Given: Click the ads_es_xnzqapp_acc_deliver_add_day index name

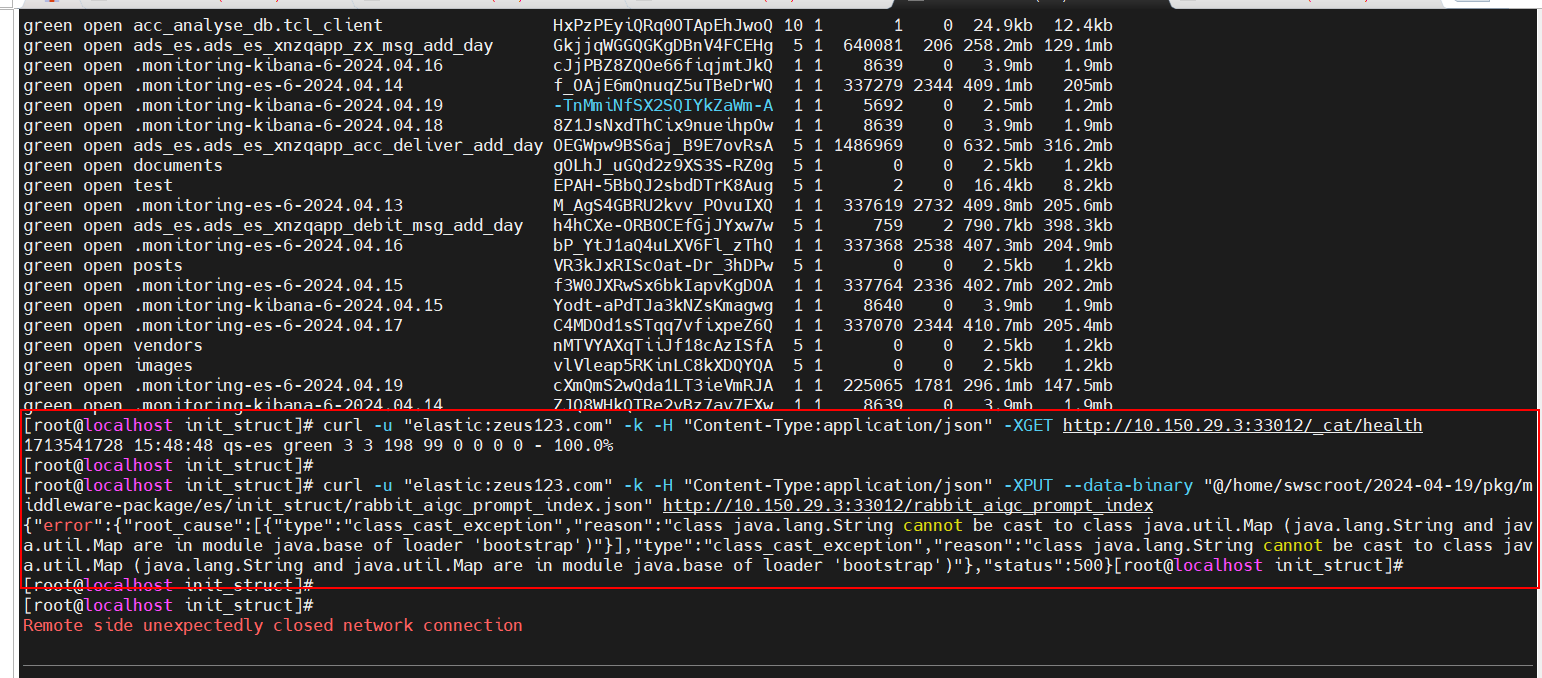Looking at the screenshot, I should (337, 146).
